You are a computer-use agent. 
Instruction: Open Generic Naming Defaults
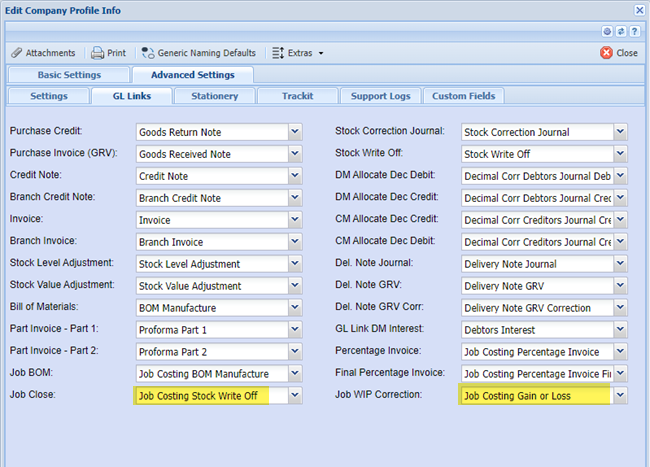pyautogui.click(x=199, y=53)
